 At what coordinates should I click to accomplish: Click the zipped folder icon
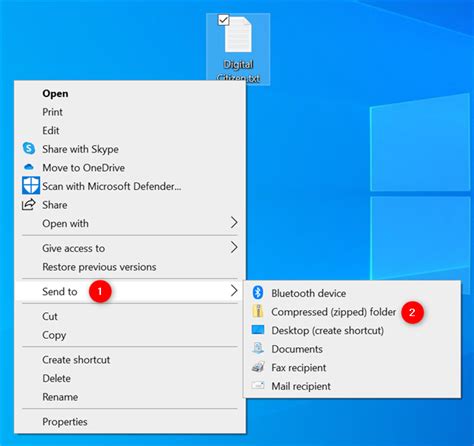(x=258, y=311)
